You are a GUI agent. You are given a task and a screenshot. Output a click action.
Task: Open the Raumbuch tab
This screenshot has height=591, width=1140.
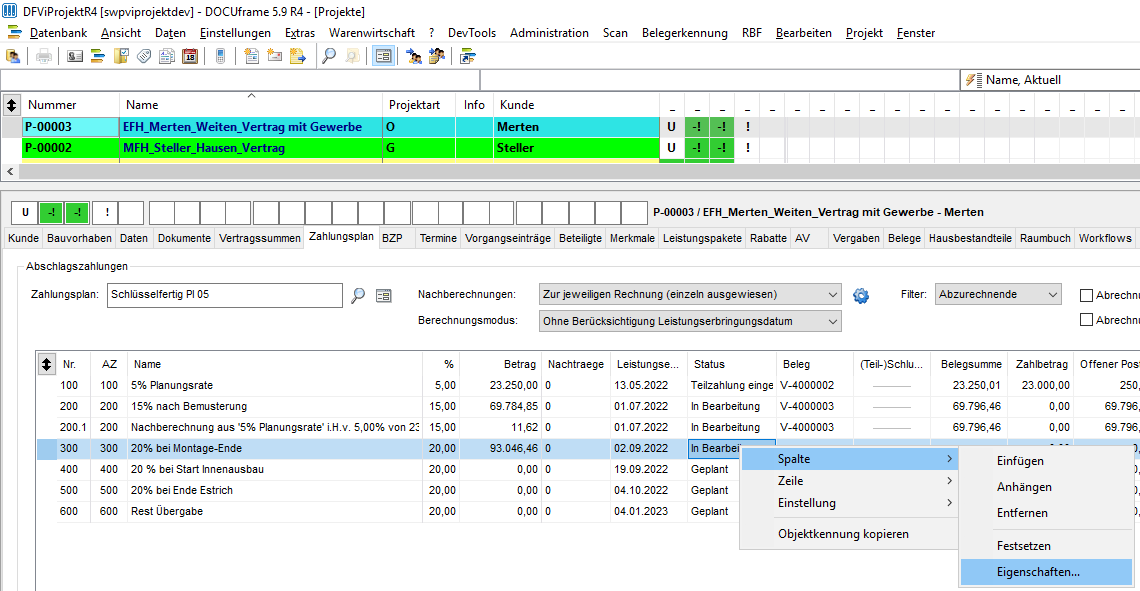click(1045, 238)
